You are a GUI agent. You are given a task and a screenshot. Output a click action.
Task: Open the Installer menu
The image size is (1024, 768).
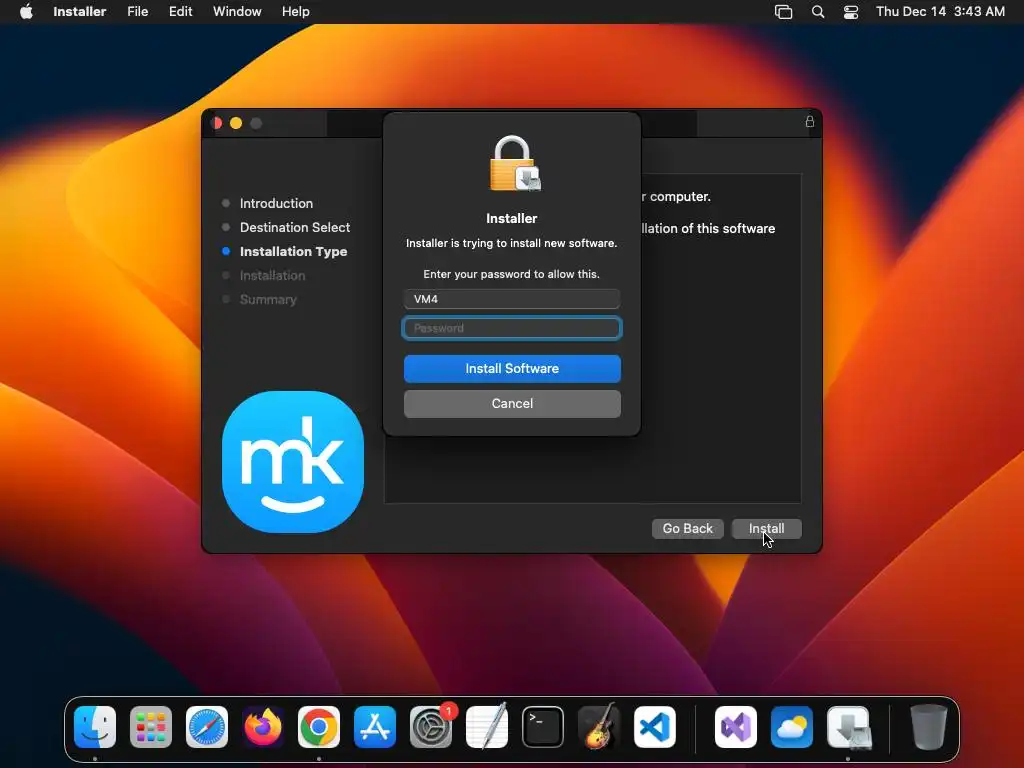pos(80,12)
